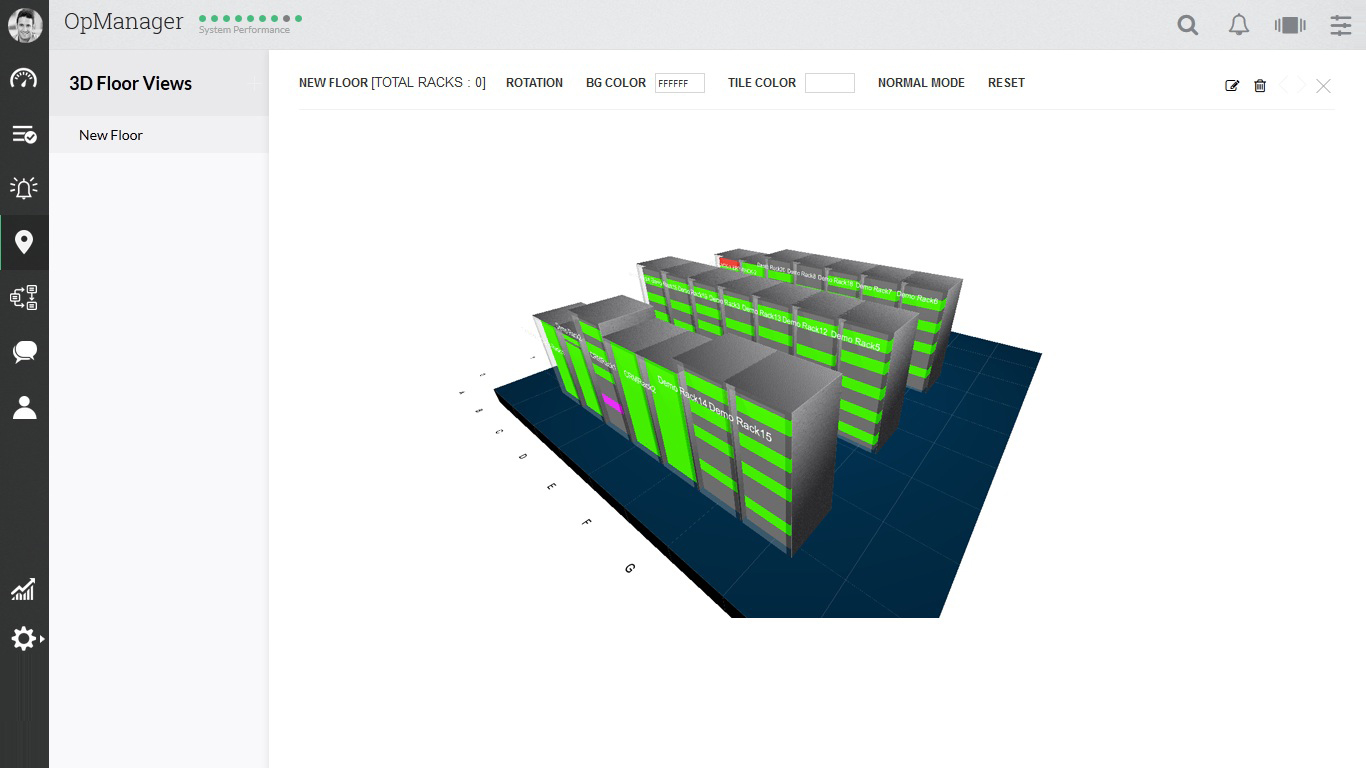Click the System Performance dots indicator
This screenshot has width=1366, height=768.
click(x=250, y=18)
